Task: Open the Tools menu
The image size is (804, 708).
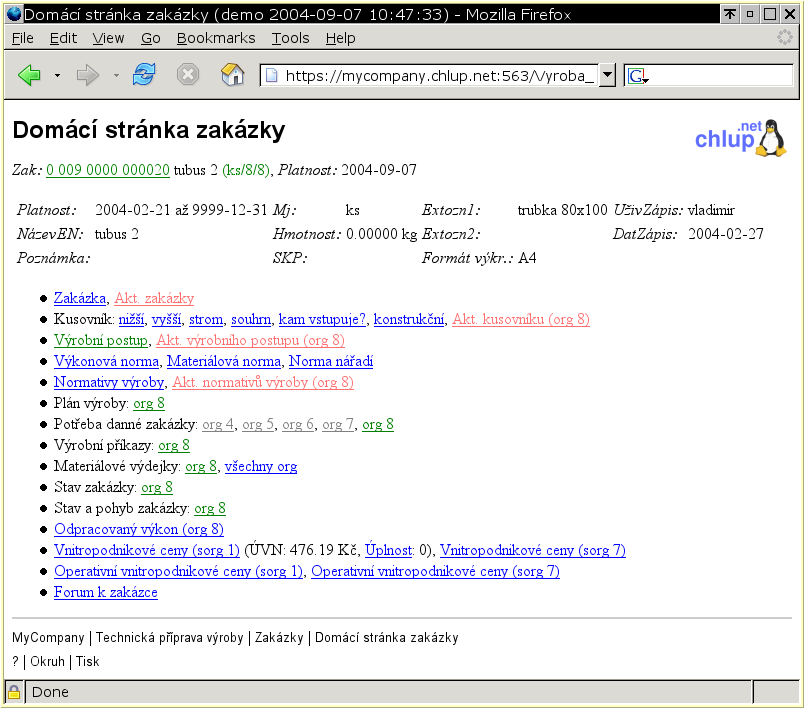Action: tap(290, 38)
